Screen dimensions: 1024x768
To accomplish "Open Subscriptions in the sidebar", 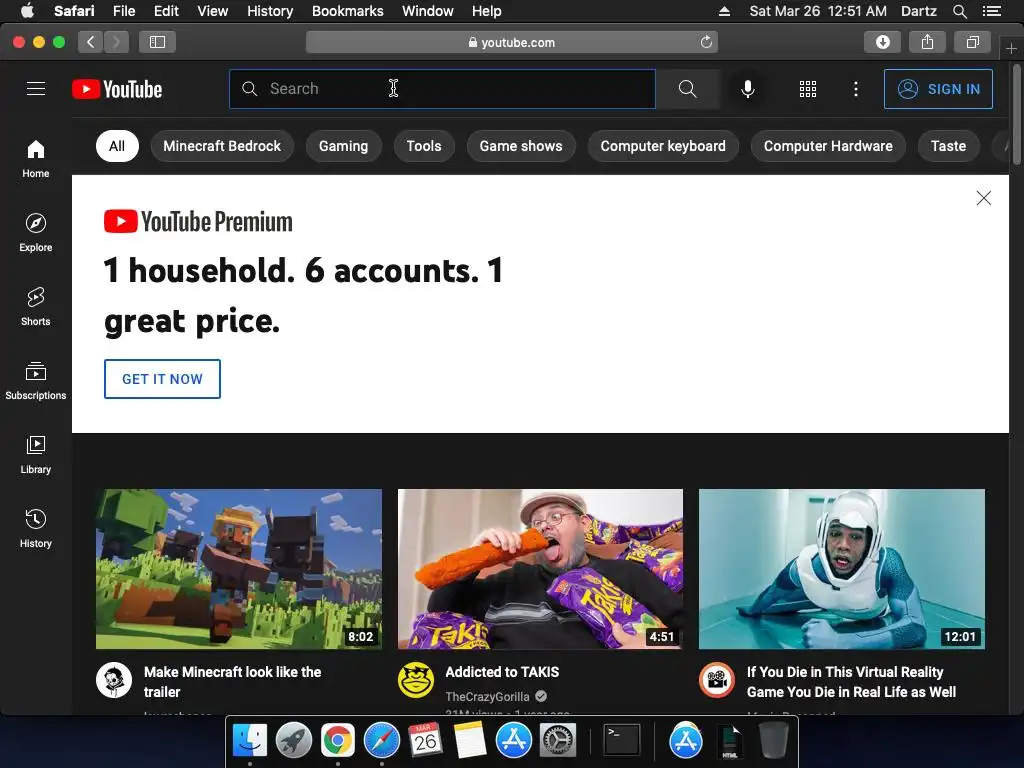I will 36,380.
